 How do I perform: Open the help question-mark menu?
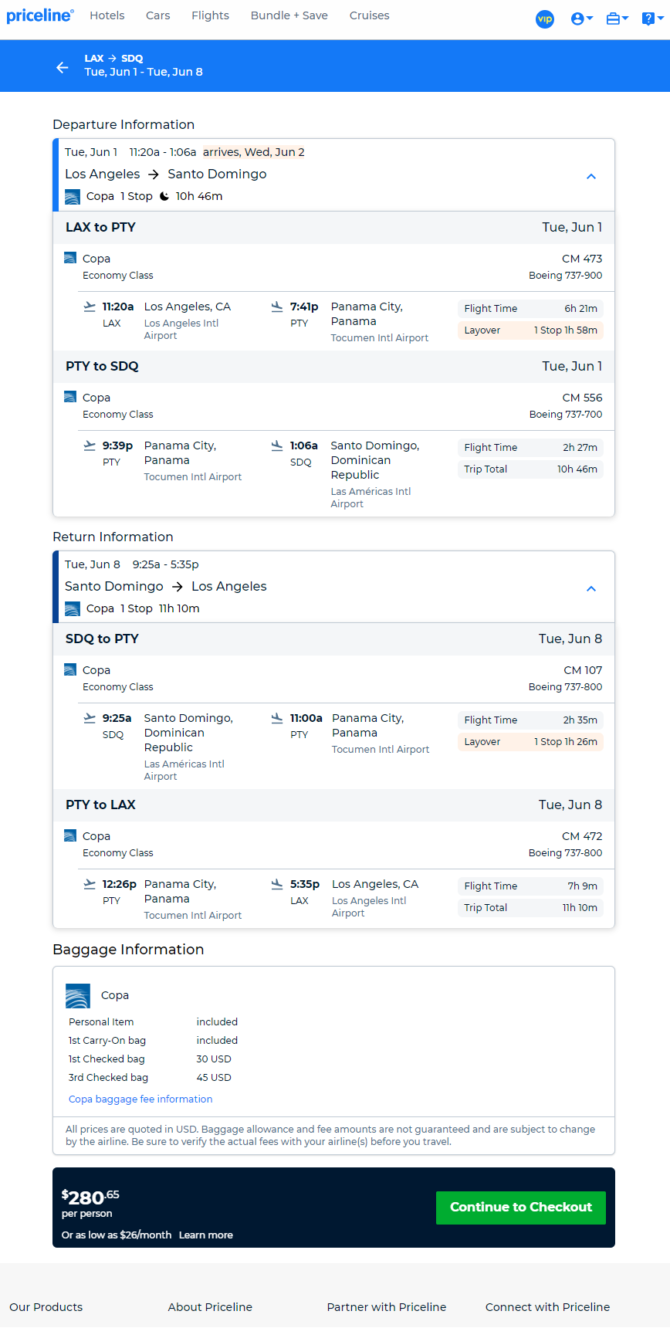coord(652,19)
